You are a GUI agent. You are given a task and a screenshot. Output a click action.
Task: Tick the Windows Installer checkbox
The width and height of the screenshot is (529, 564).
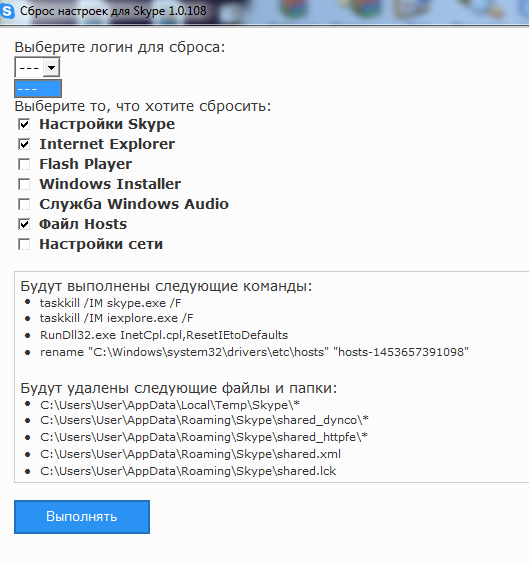pyautogui.click(x=24, y=184)
